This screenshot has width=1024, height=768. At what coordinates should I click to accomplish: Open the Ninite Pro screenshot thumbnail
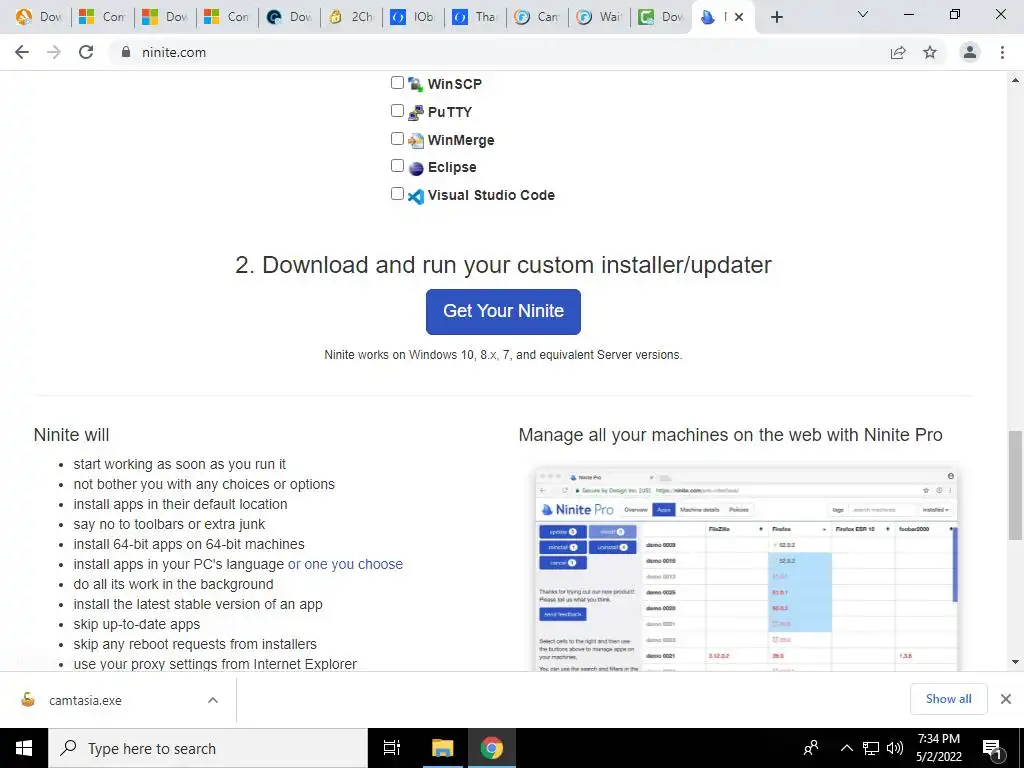746,569
